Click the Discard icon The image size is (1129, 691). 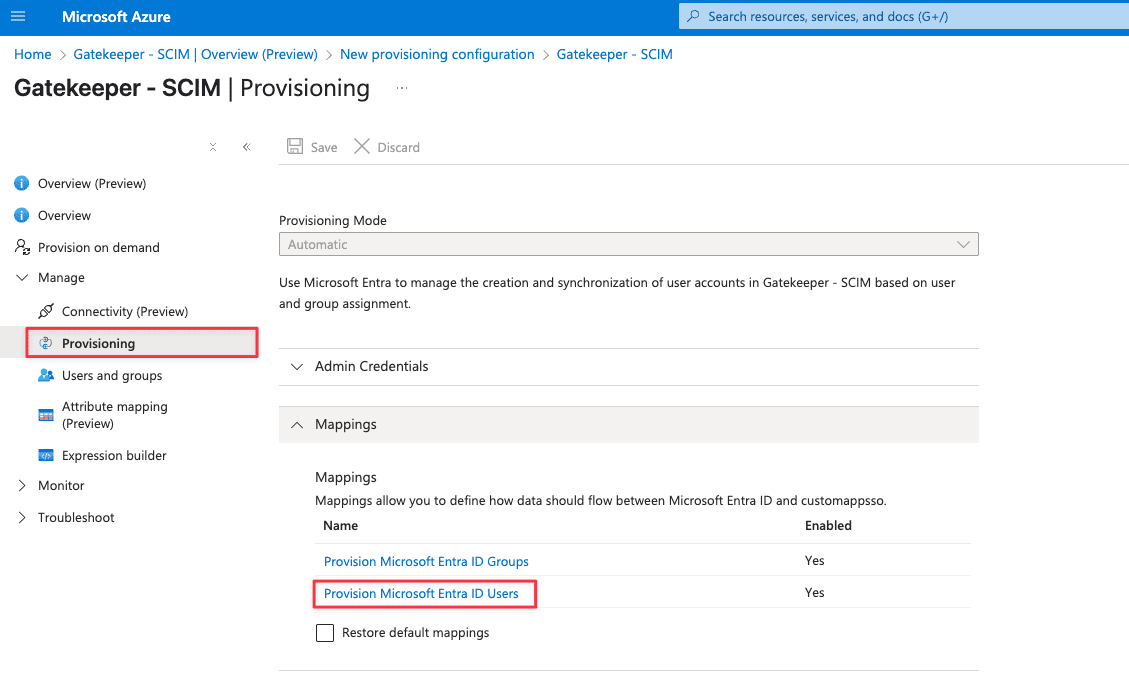click(x=361, y=146)
